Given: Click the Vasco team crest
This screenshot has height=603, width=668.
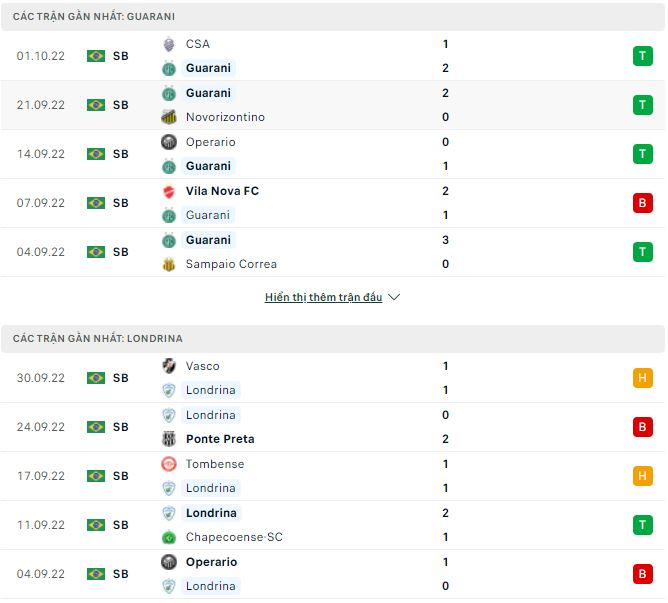Looking at the screenshot, I should [169, 366].
